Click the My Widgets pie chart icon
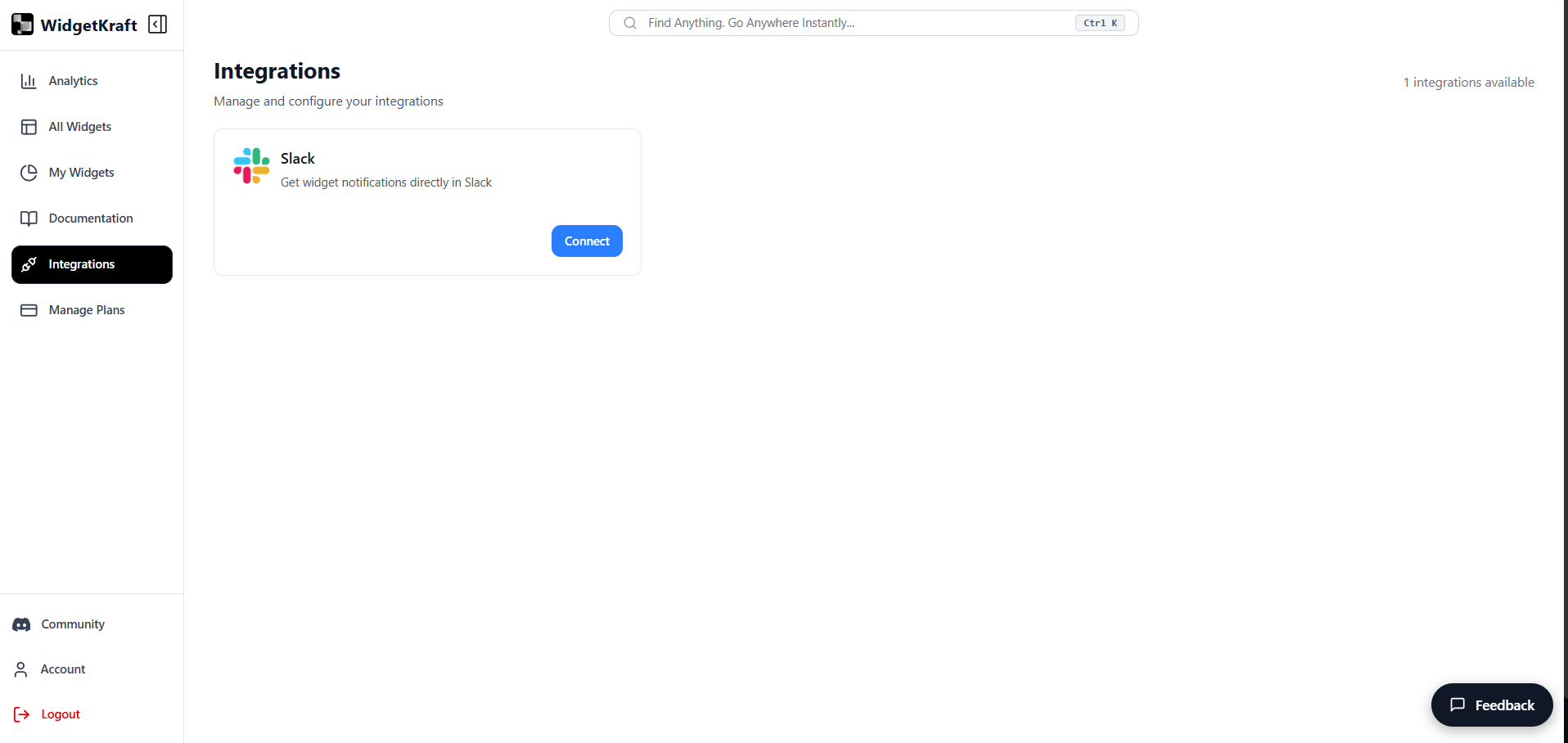The width and height of the screenshot is (1568, 743). click(29, 172)
